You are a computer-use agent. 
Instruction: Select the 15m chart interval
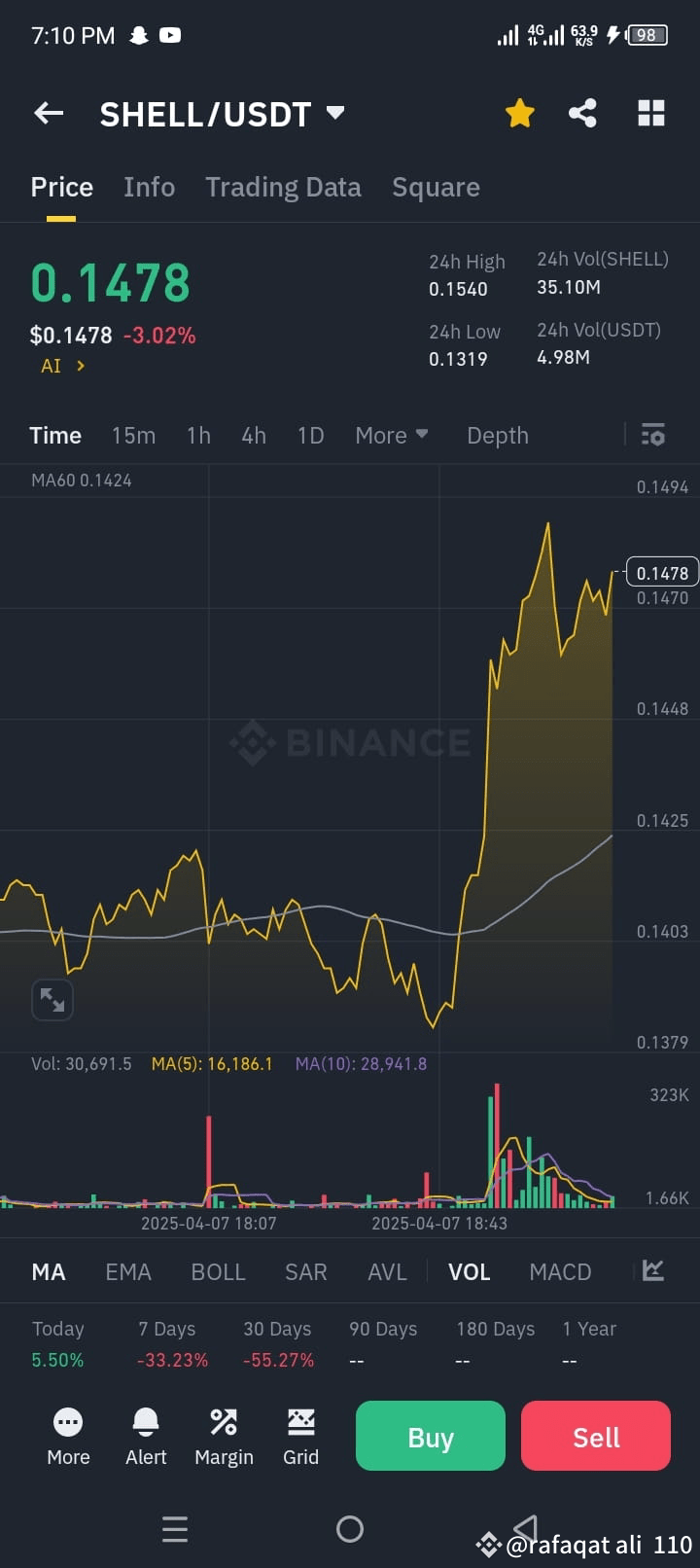coord(133,435)
